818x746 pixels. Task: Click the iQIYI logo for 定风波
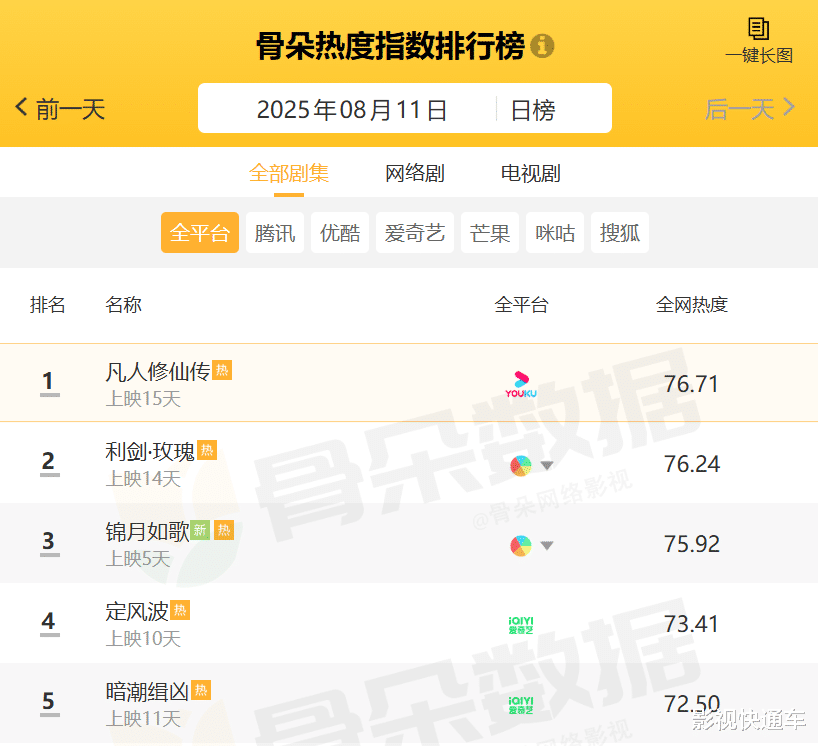[x=521, y=625]
